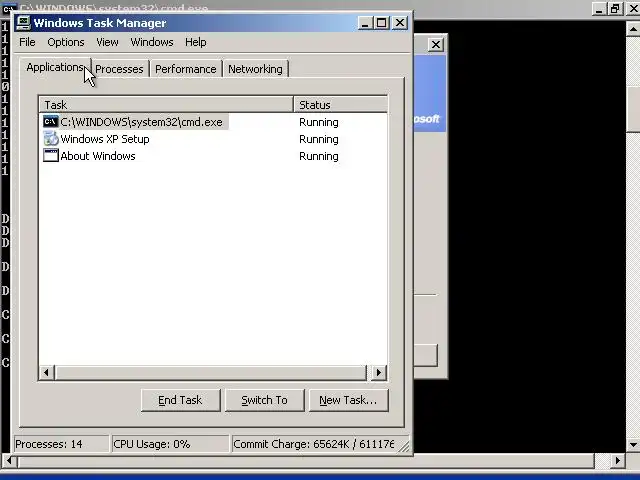Sort by the Task column header
This screenshot has height=480, width=640.
(167, 104)
